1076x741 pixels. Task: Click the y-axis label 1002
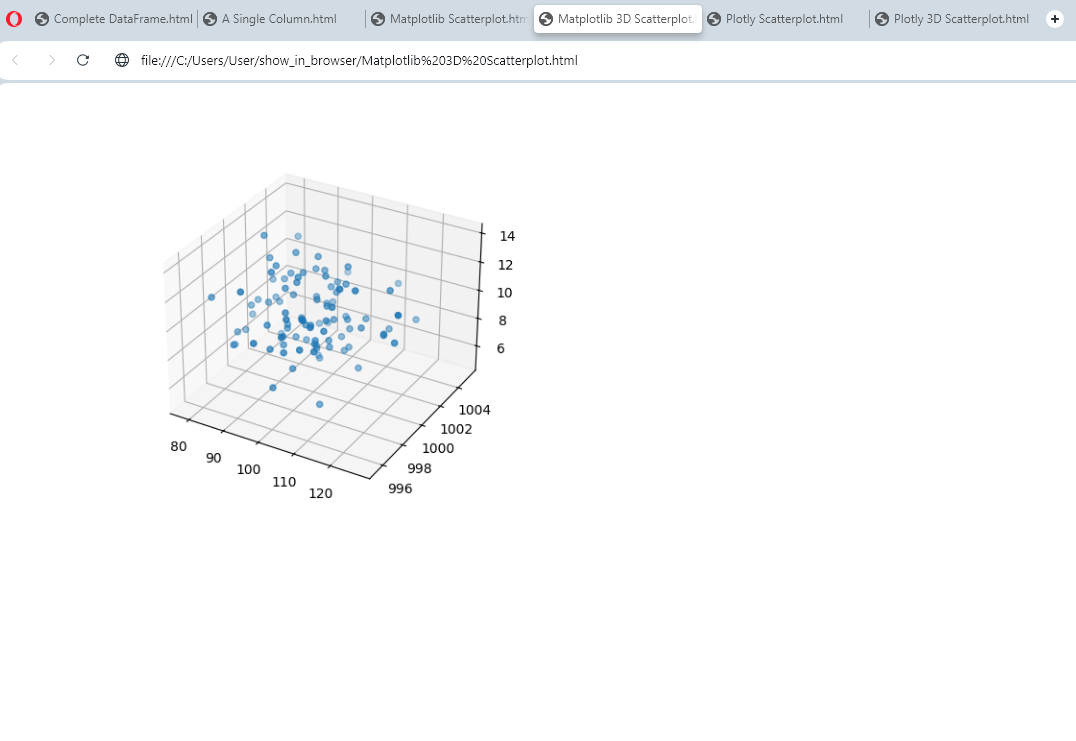[456, 430]
